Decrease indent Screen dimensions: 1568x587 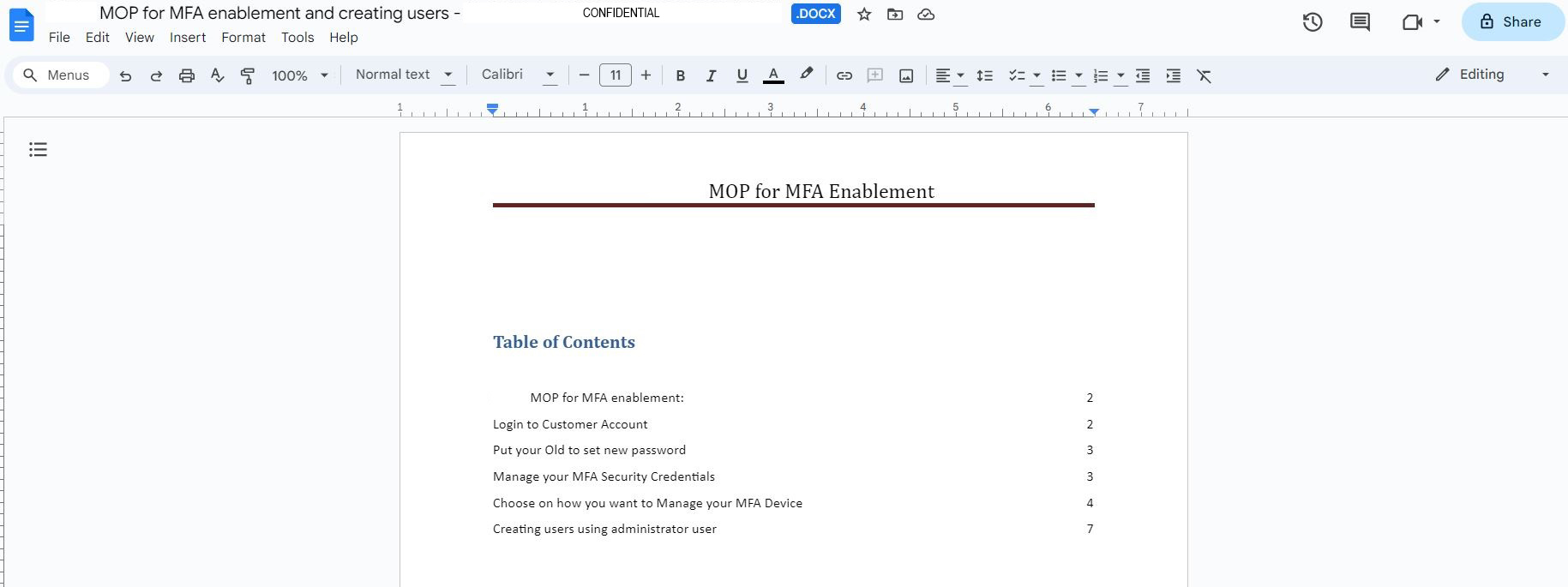click(x=1143, y=75)
